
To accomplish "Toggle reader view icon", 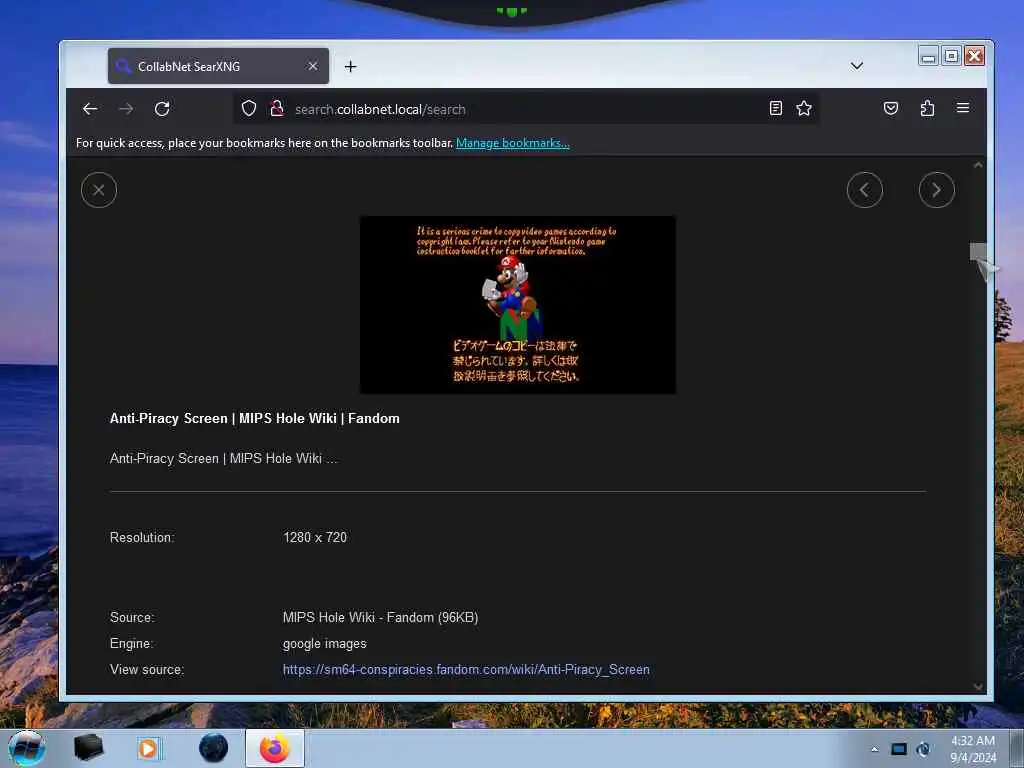I will [775, 108].
